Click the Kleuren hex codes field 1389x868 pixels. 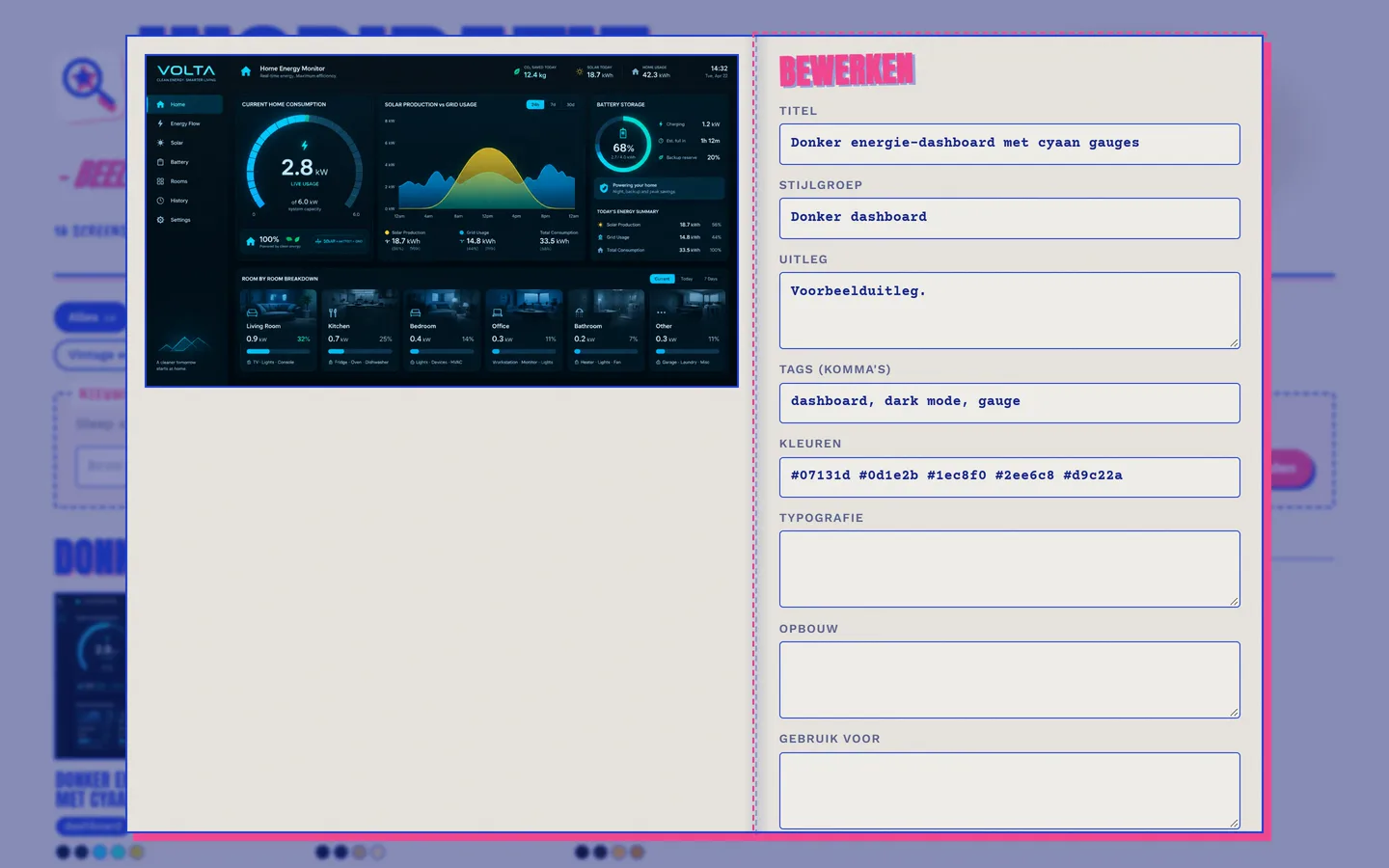point(1009,476)
